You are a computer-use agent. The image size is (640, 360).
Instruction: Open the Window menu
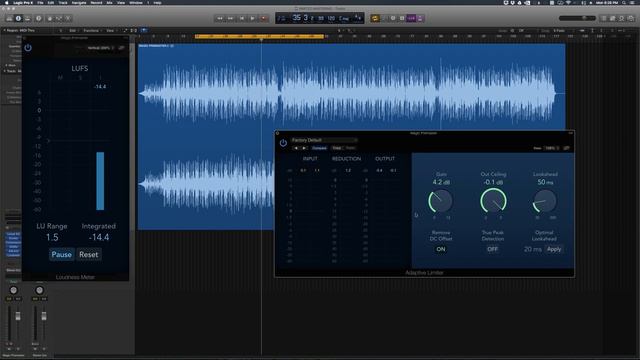pos(136,2)
